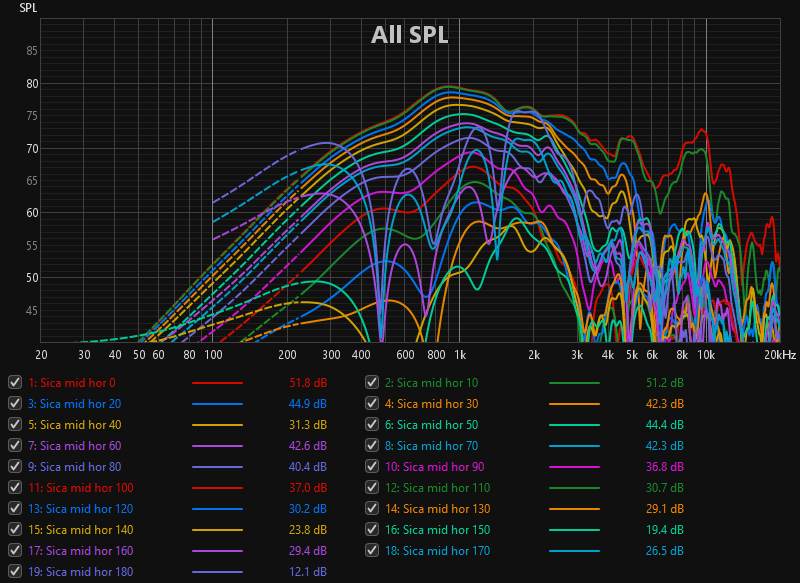Click the line sample for hor 180
Image resolution: width=800 pixels, height=583 pixels.
(217, 572)
